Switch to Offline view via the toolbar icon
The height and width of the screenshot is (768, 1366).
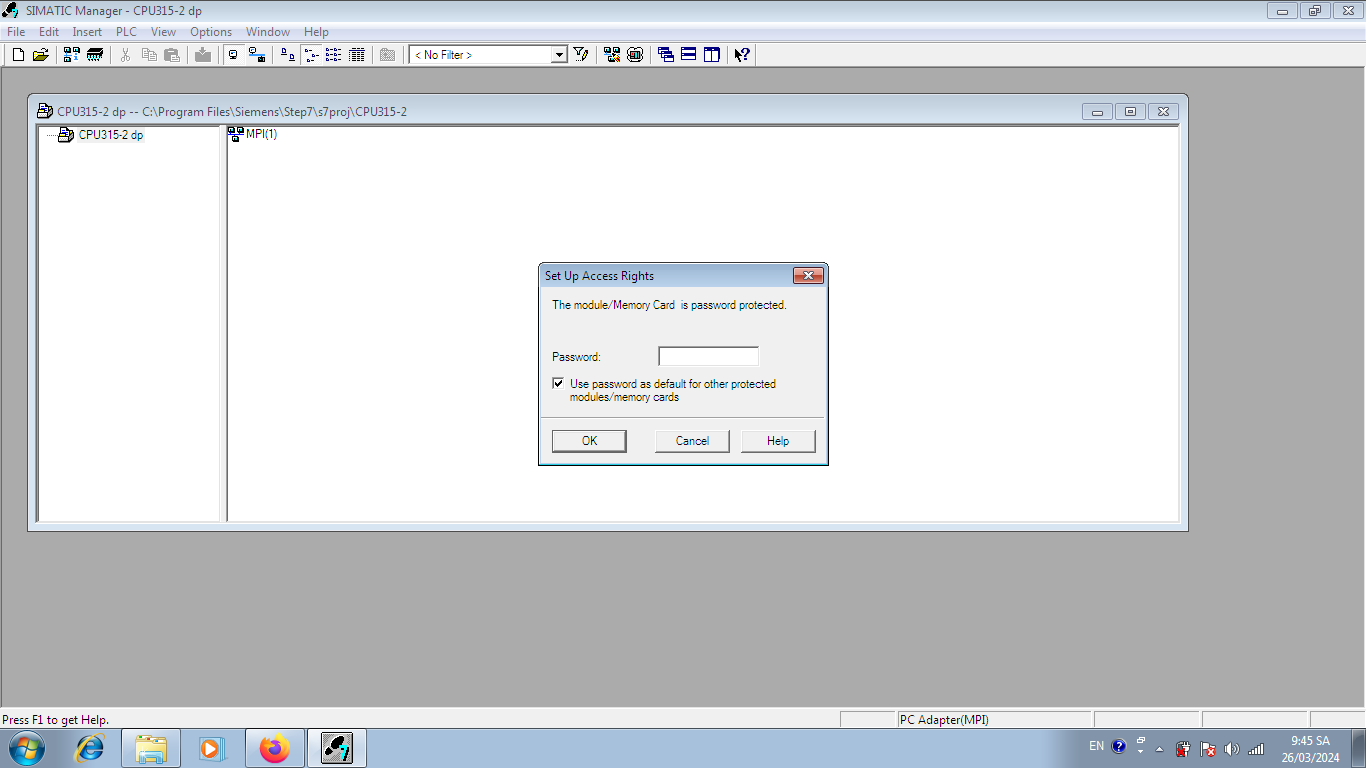pyautogui.click(x=234, y=55)
